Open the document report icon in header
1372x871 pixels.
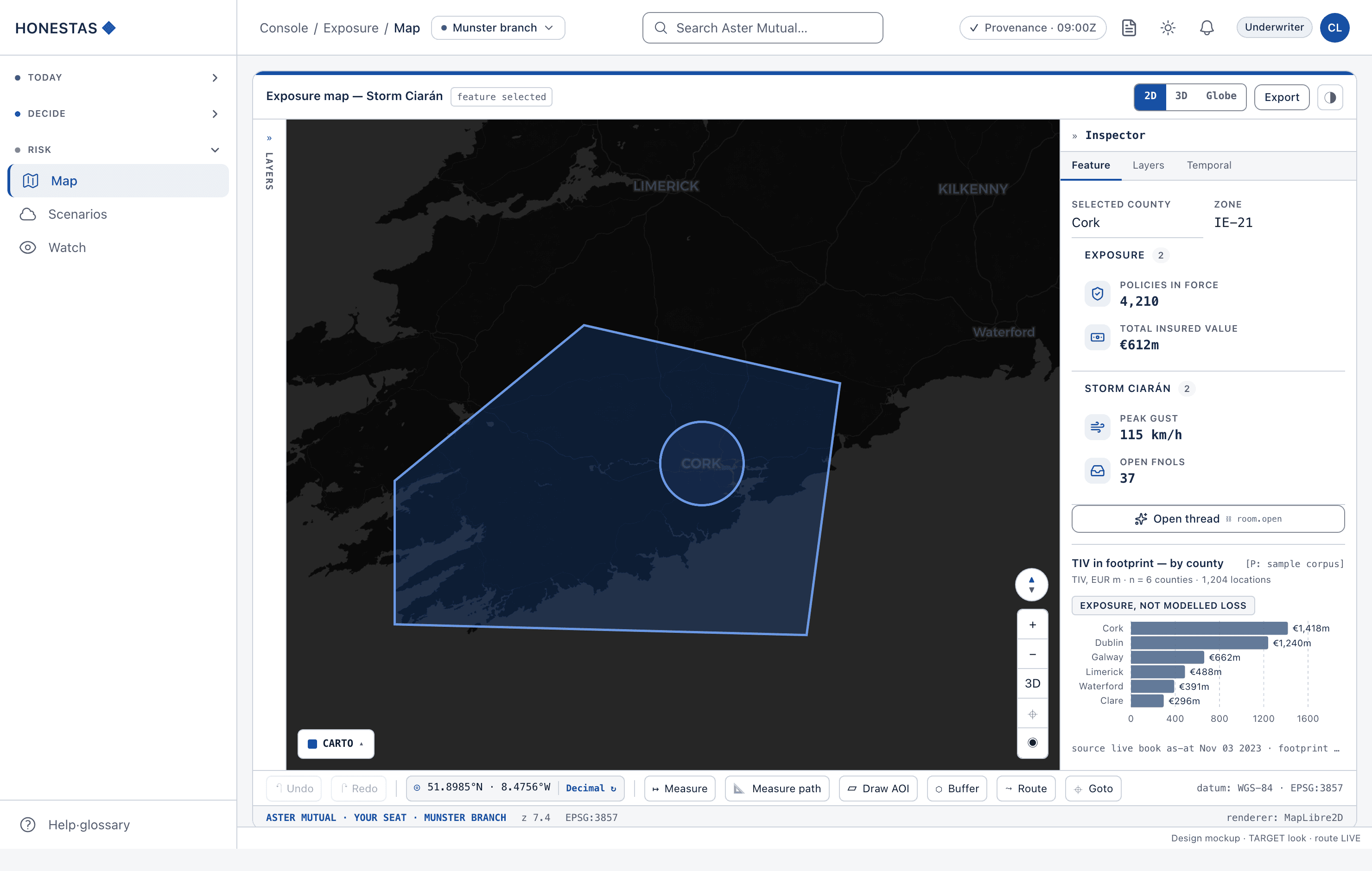(1129, 28)
